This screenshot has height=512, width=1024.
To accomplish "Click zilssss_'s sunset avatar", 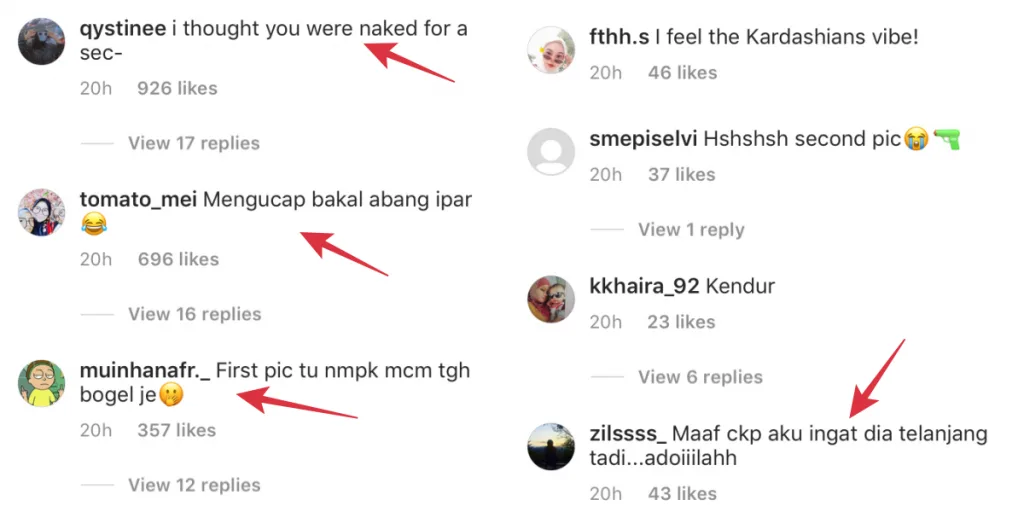I will (x=551, y=447).
